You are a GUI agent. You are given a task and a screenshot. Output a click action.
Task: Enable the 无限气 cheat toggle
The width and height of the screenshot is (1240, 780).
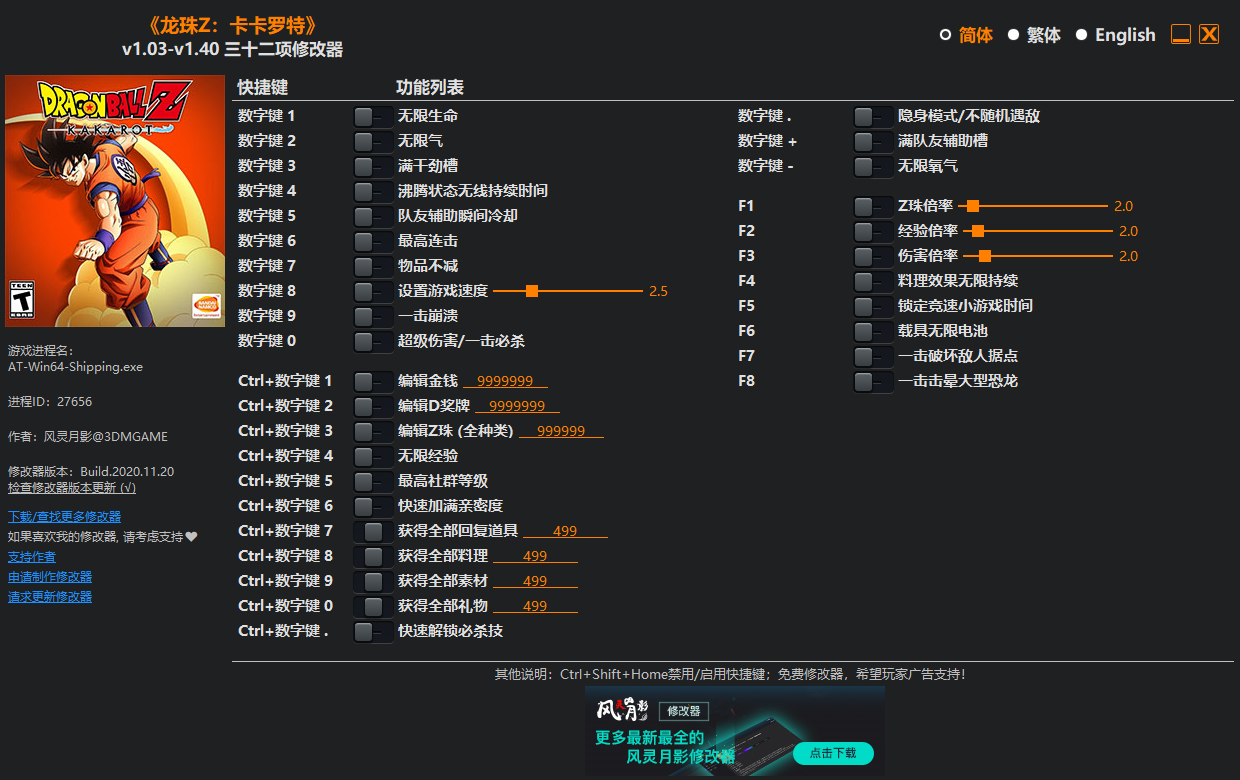[x=372, y=141]
